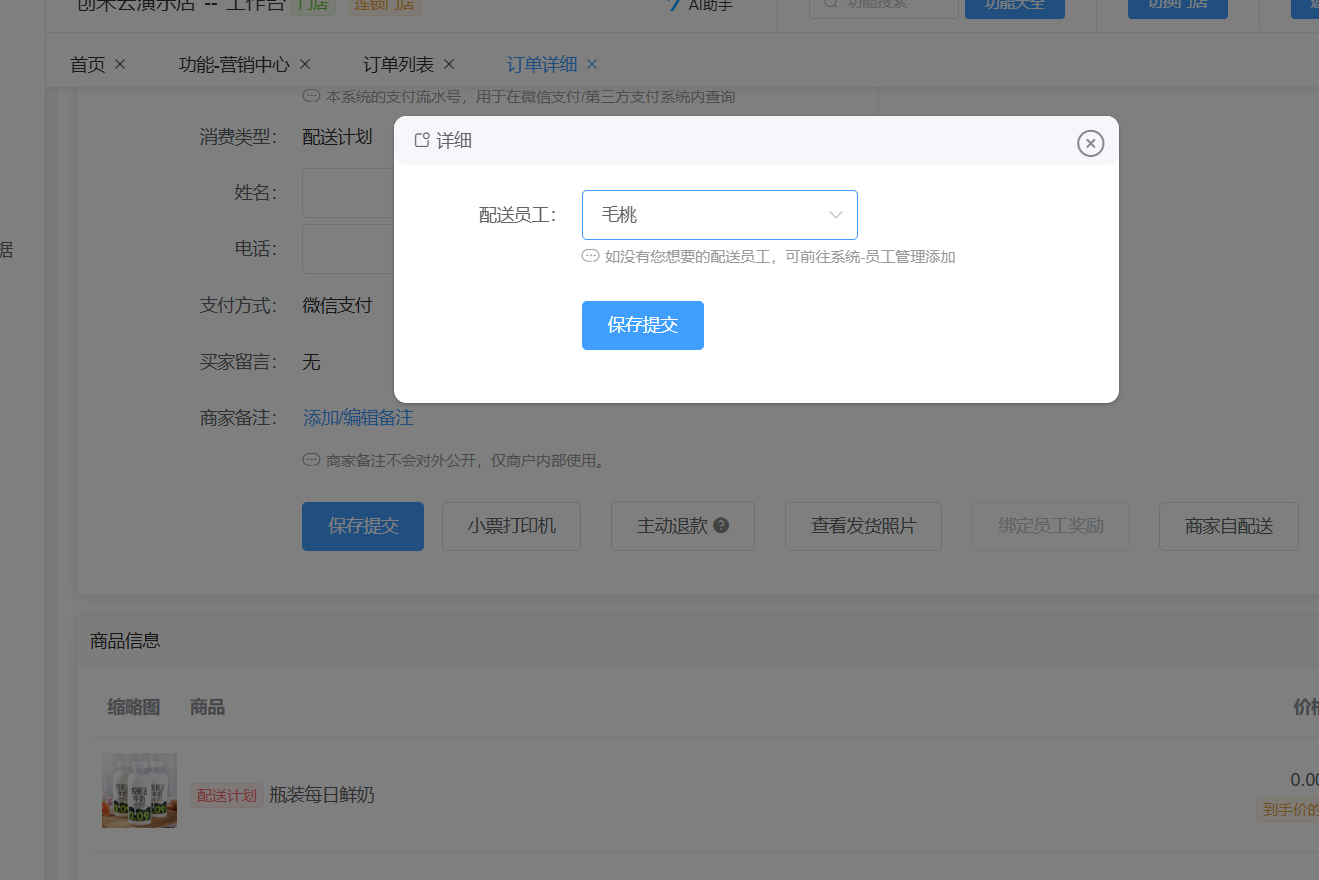Click the hint icon under 配送员工 dropdown
This screenshot has height=880, width=1319.
click(x=590, y=256)
